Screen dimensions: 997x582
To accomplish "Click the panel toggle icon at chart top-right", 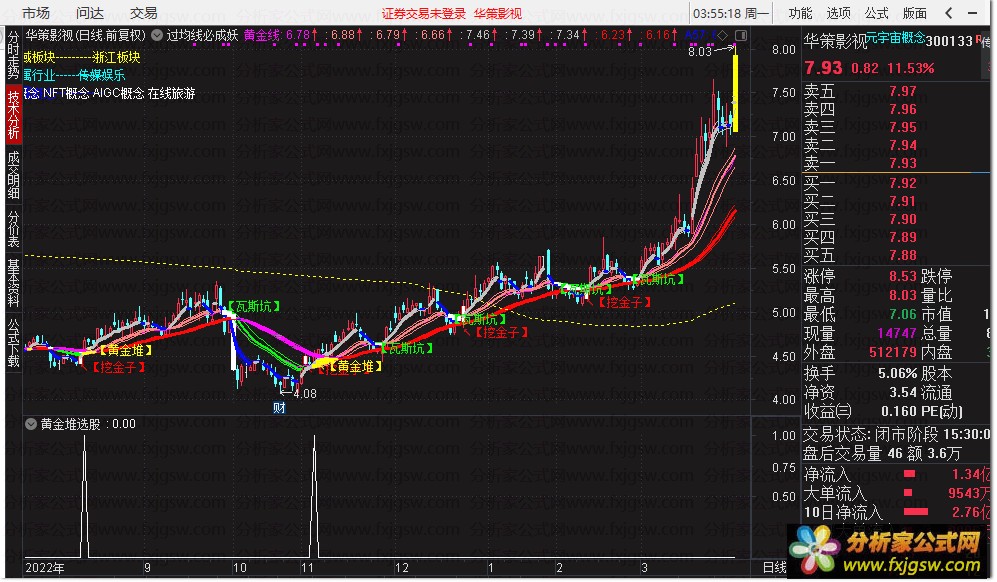I will coord(741,36).
